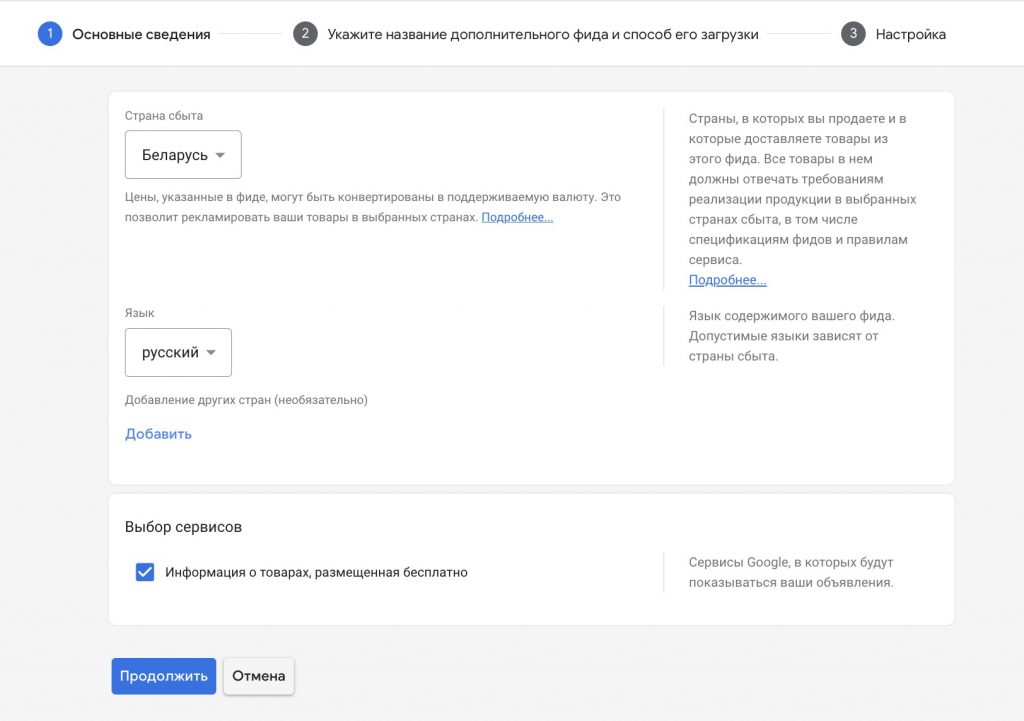Click the arrow beside Беларусь
This screenshot has height=721, width=1024.
(220, 155)
